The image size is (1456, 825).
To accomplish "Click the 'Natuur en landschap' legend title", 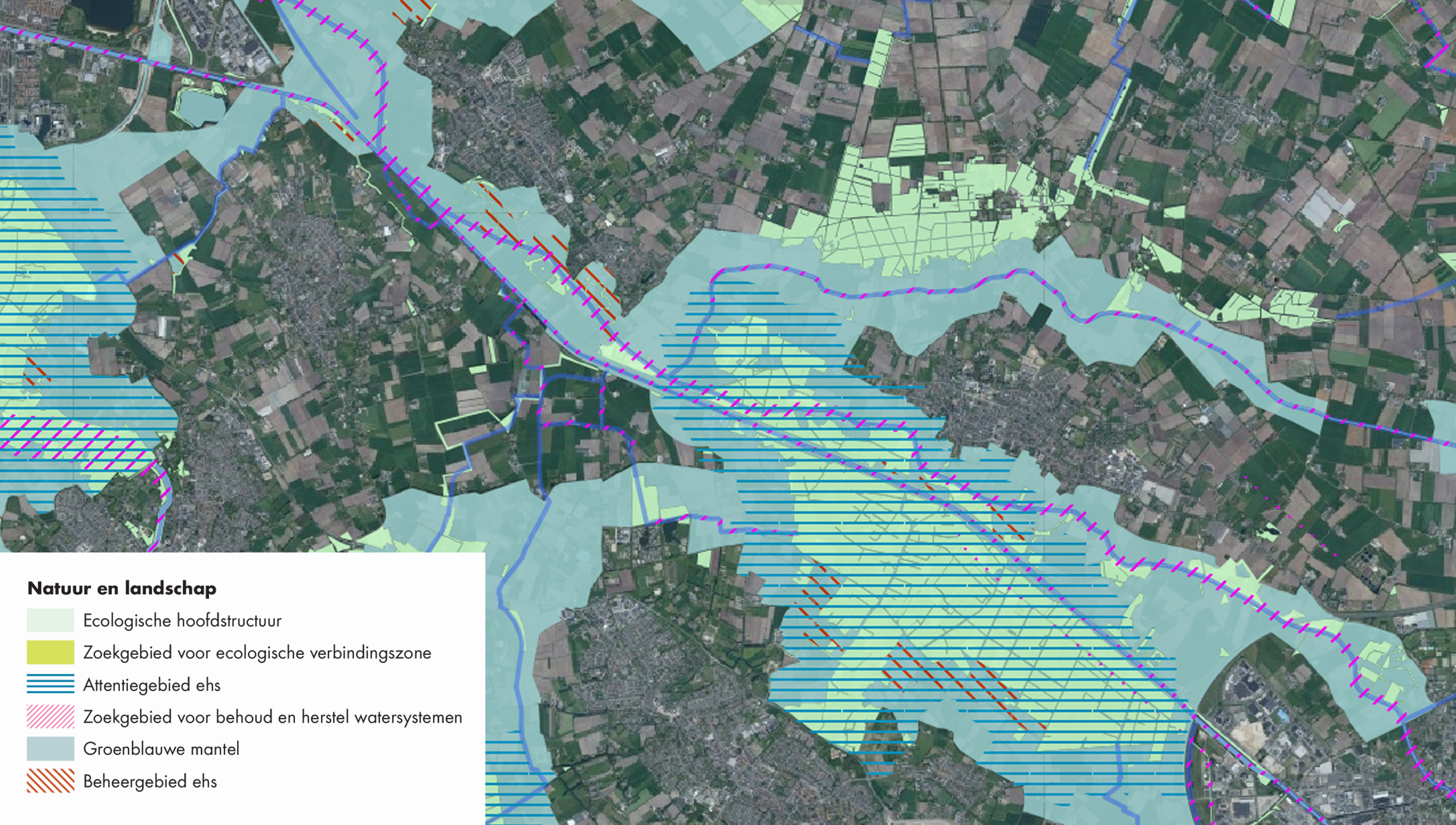I will click(x=122, y=588).
